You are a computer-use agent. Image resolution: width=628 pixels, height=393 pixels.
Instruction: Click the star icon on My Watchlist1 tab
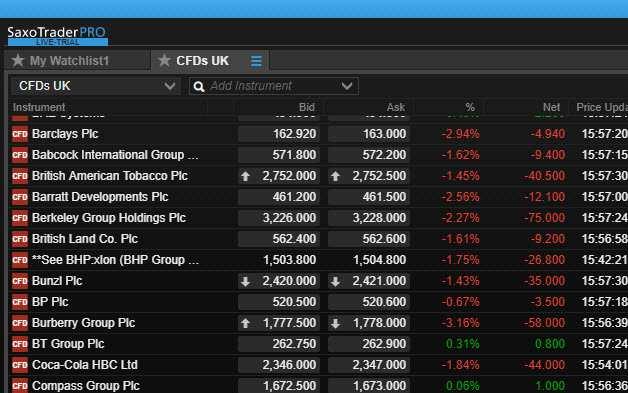tap(18, 61)
